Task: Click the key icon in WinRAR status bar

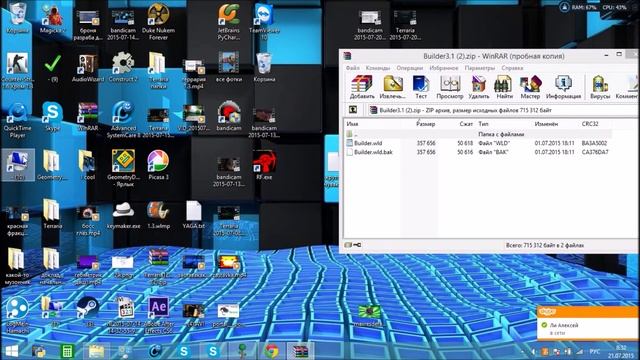Action: (x=357, y=245)
